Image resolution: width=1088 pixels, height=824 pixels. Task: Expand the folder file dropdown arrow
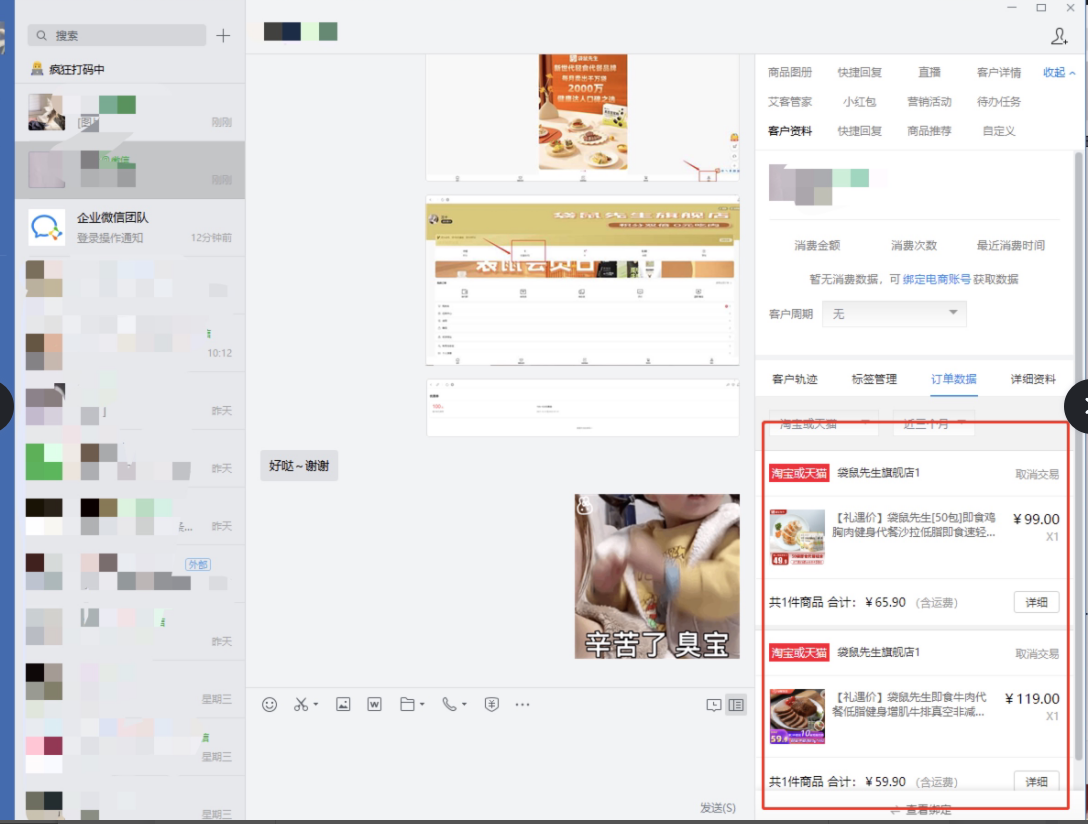click(423, 705)
